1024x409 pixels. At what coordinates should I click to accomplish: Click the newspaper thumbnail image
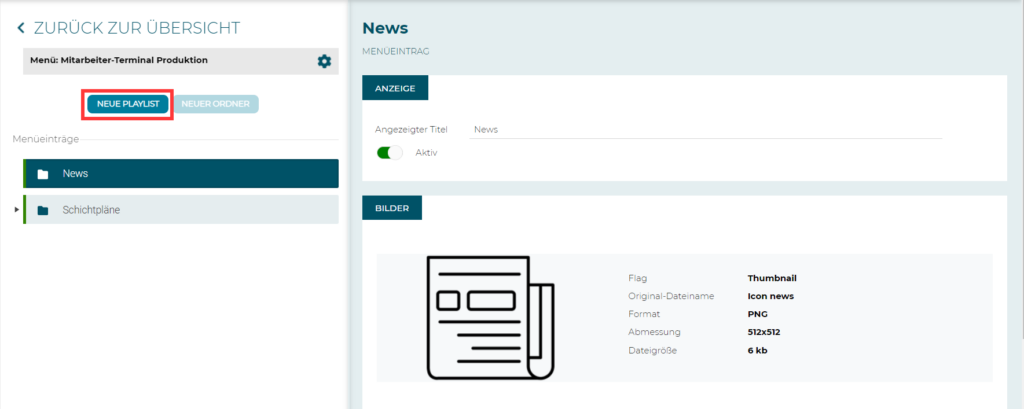pos(490,318)
